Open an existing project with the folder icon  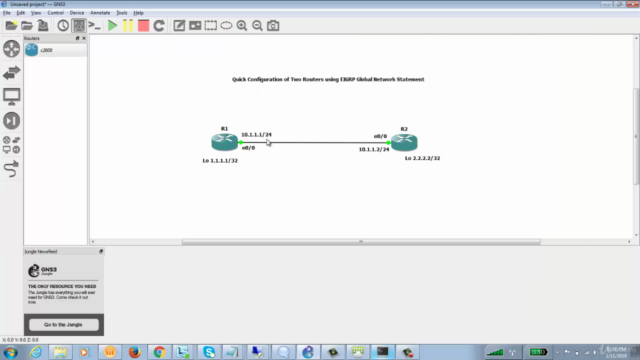27,26
